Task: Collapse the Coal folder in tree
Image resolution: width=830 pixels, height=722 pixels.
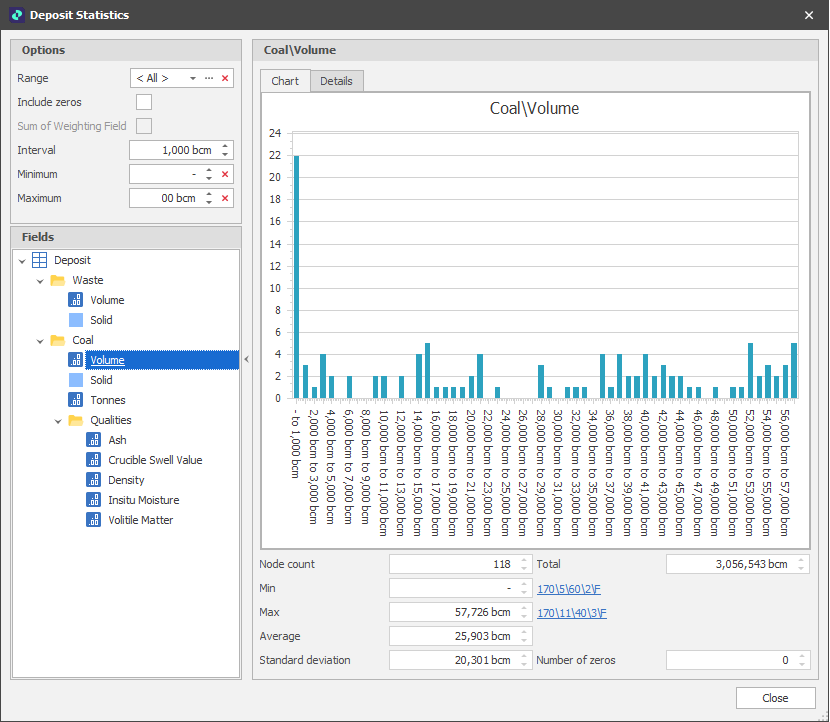Action: coord(40,340)
